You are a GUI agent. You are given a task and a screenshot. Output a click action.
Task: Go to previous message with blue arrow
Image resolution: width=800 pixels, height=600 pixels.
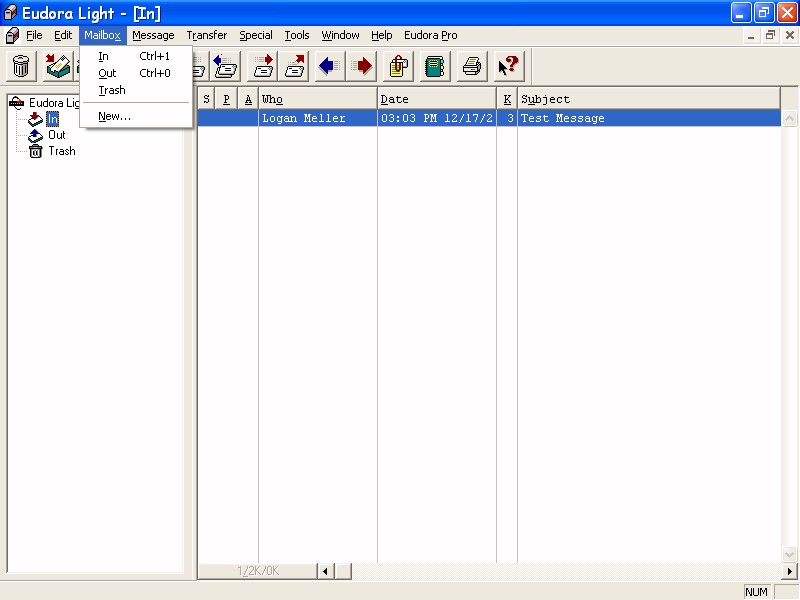330,66
